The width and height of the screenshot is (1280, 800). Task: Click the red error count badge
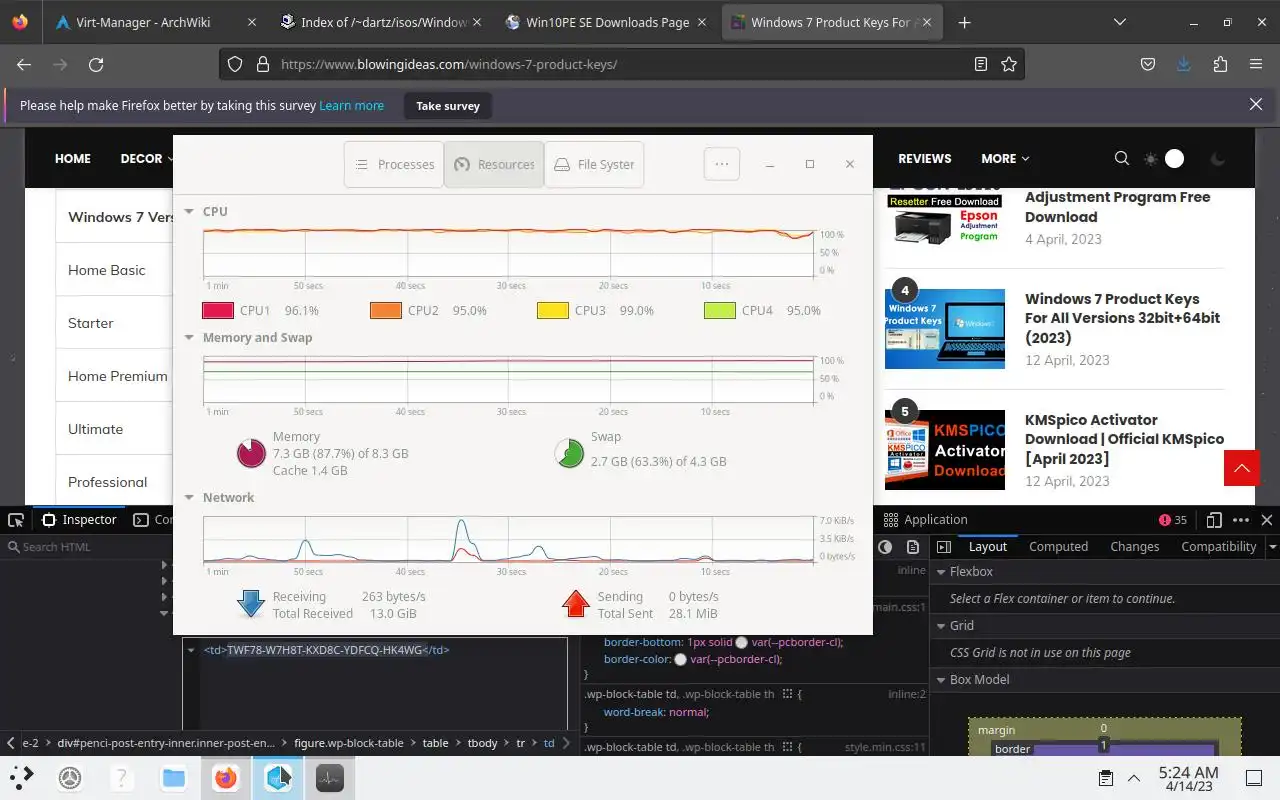(x=1173, y=520)
